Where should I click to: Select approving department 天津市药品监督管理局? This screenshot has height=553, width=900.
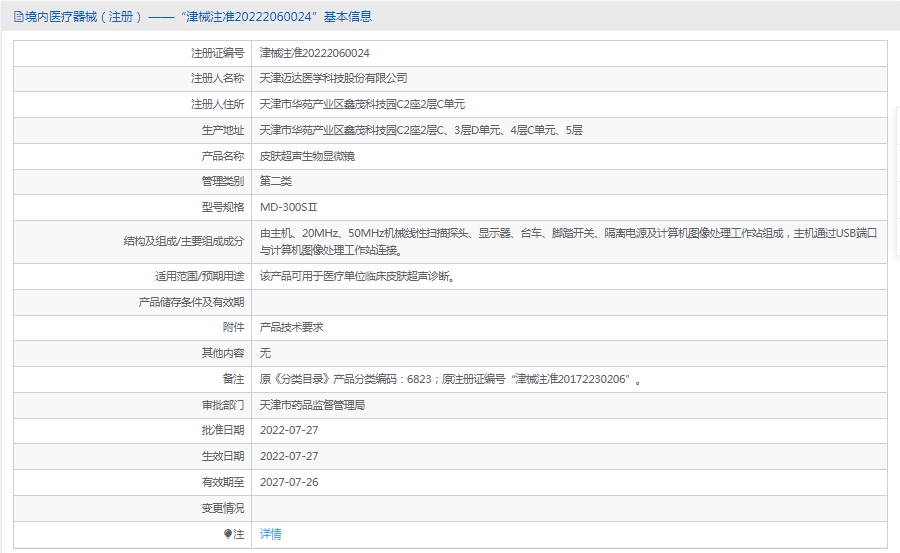point(312,405)
